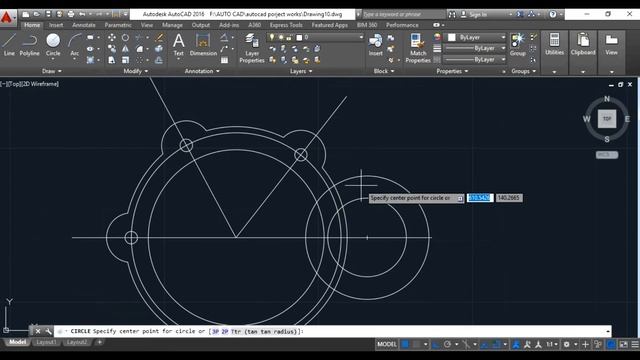Open the Text annotation tool

[x=178, y=44]
